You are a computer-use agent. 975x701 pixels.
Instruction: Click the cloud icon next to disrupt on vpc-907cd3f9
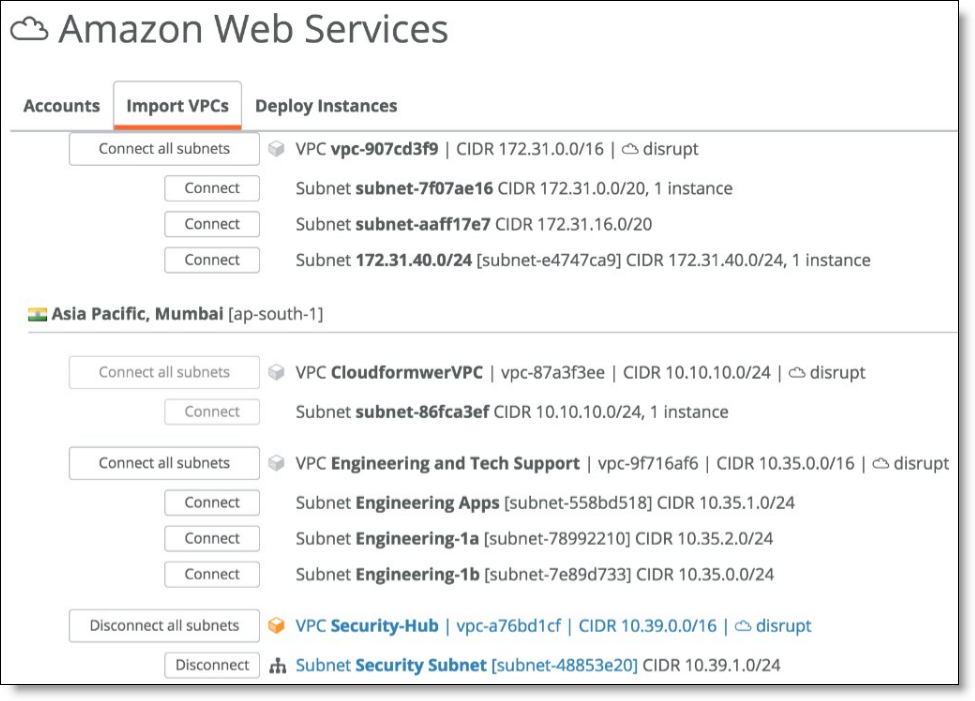(x=630, y=149)
